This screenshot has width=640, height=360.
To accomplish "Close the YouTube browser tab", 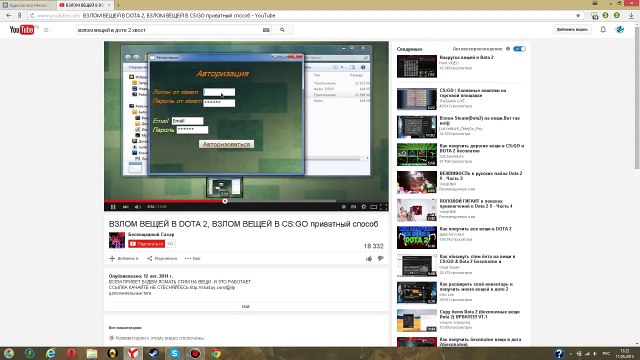I will [109, 5].
